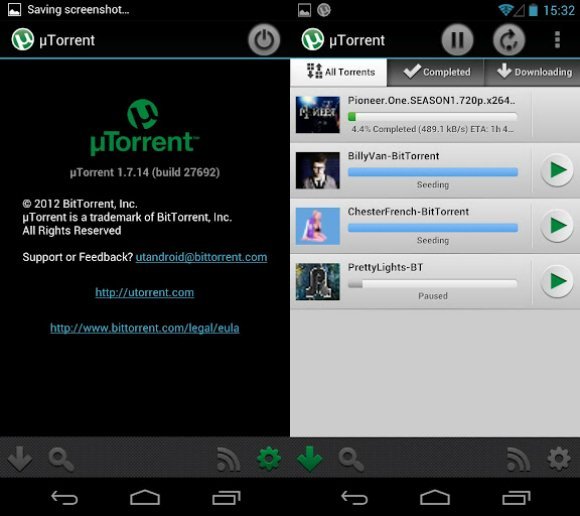Tap the search magnifier on the left screen
The image size is (580, 516).
(61, 460)
